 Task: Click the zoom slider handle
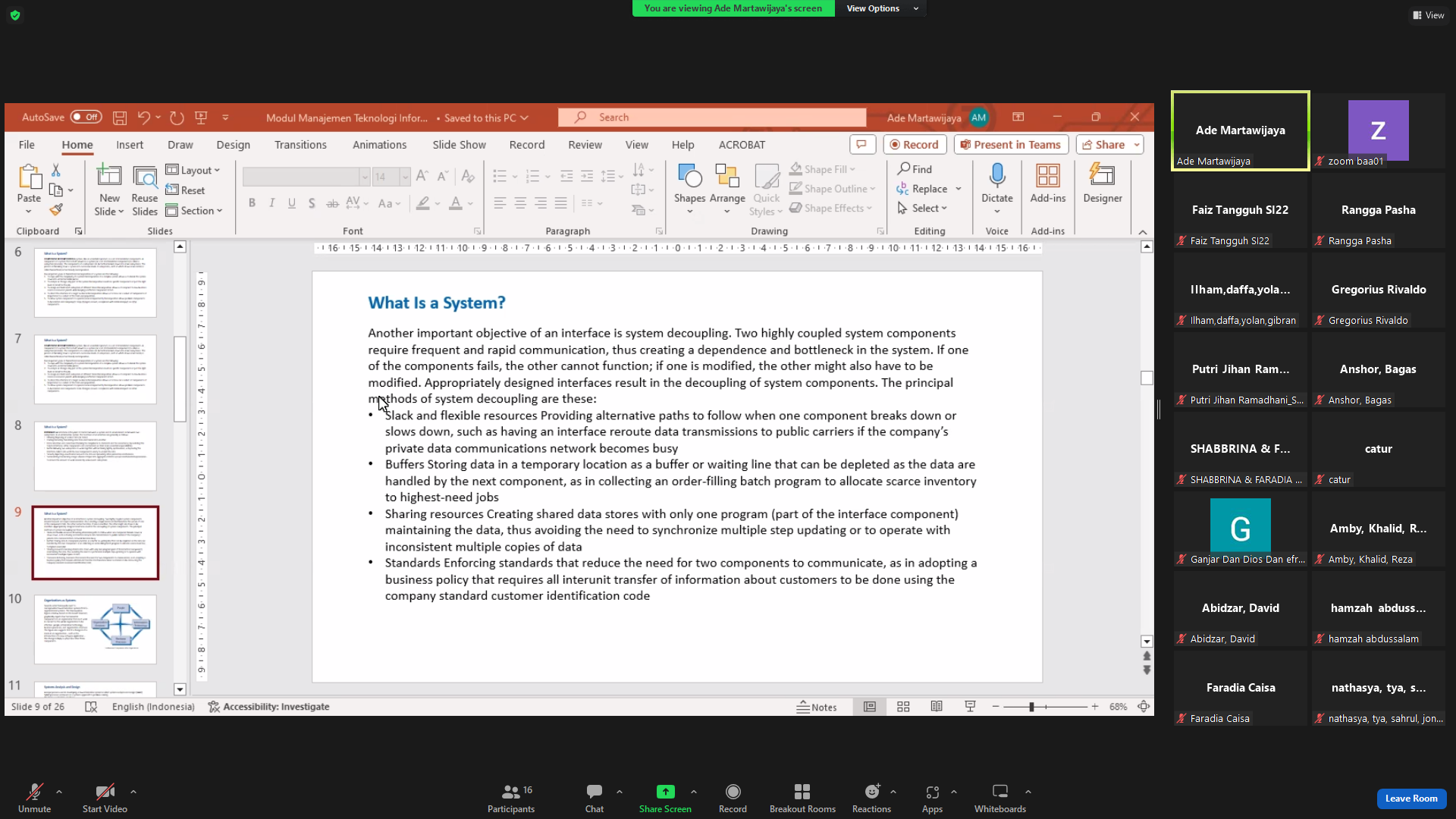click(1031, 707)
